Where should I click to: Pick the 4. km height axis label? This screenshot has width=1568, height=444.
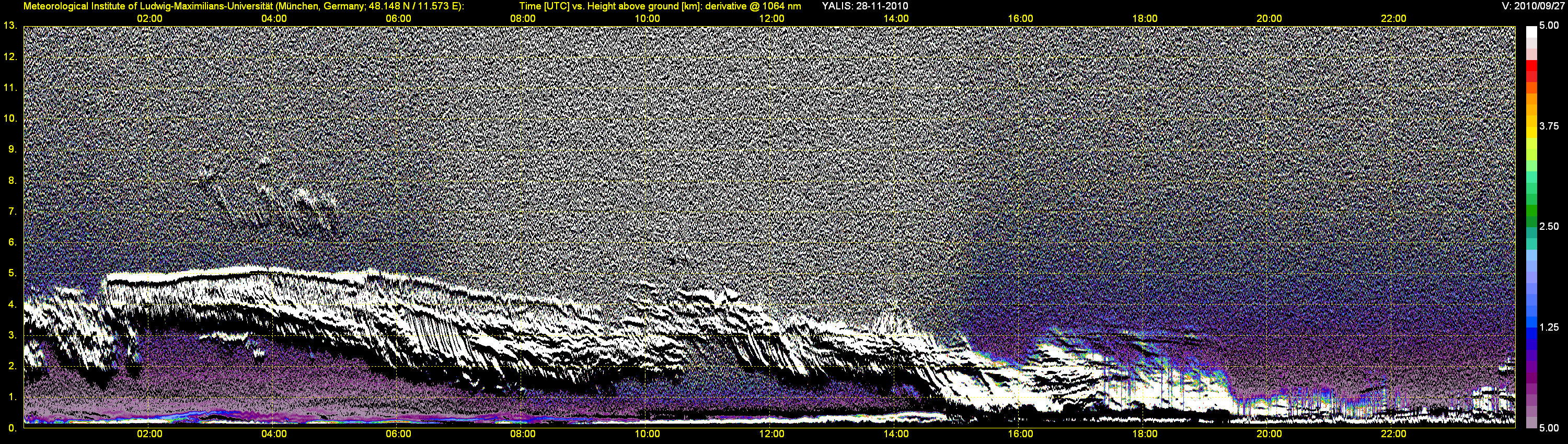click(12, 304)
